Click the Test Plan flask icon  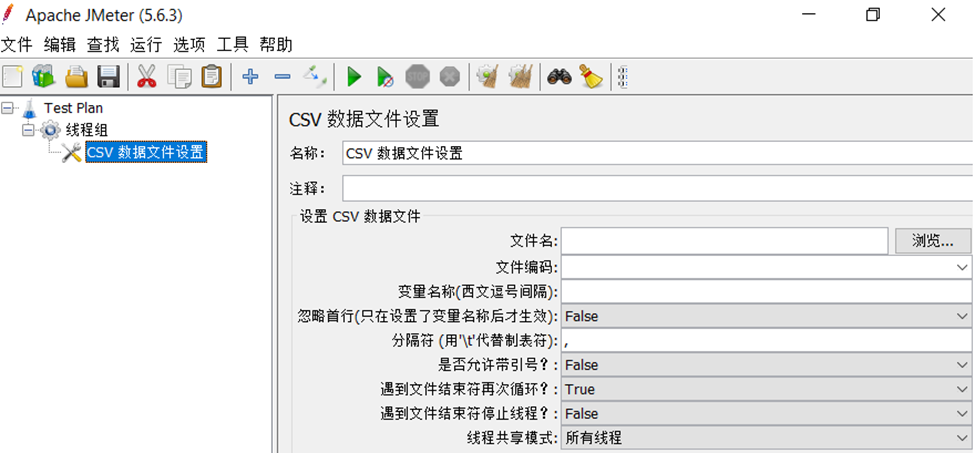point(30,109)
